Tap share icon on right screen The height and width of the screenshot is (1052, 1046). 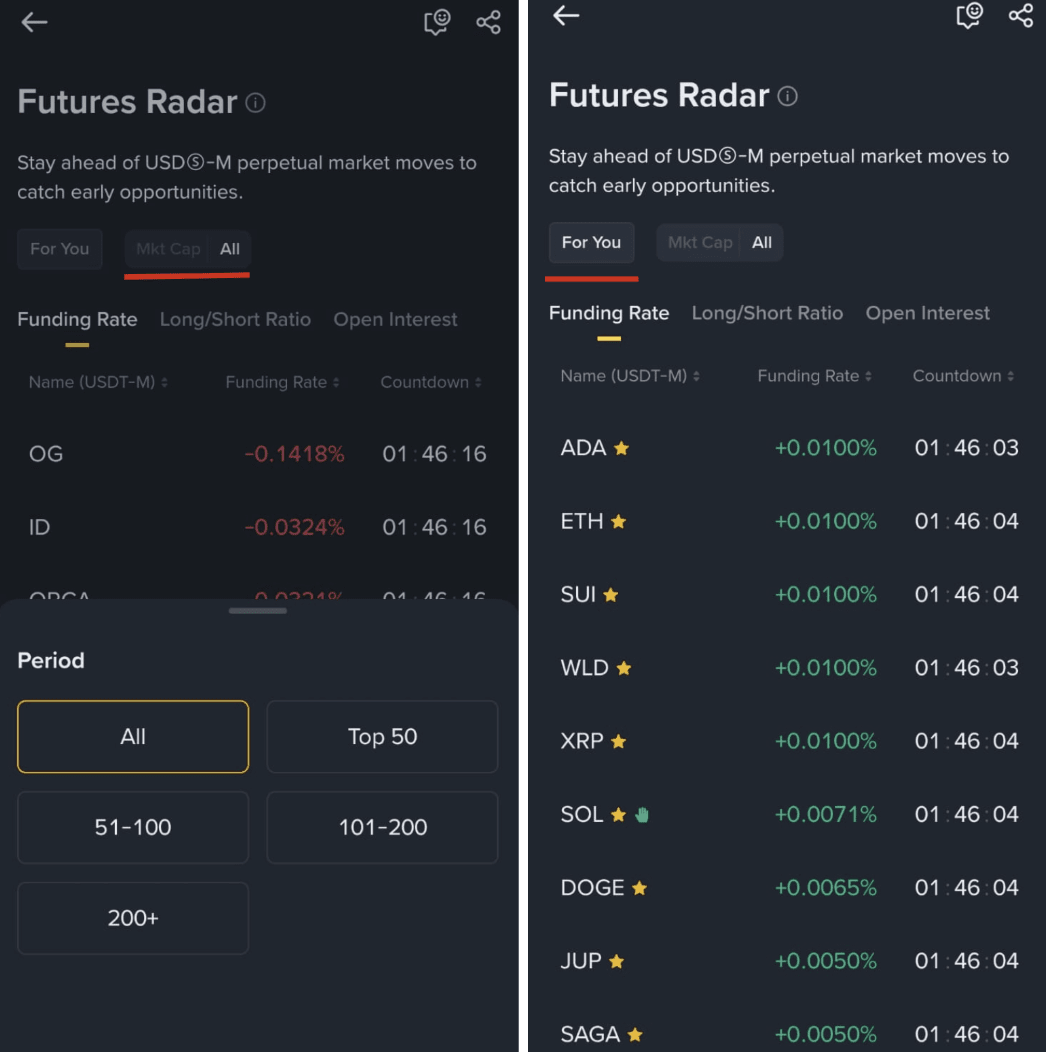[x=1021, y=15]
